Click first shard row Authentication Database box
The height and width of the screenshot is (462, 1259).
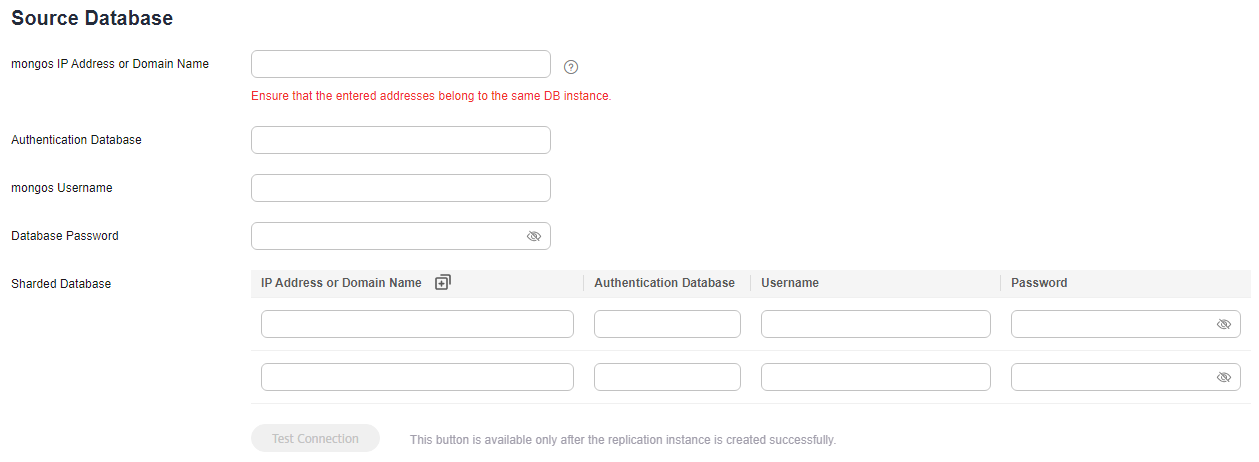pyautogui.click(x=667, y=324)
